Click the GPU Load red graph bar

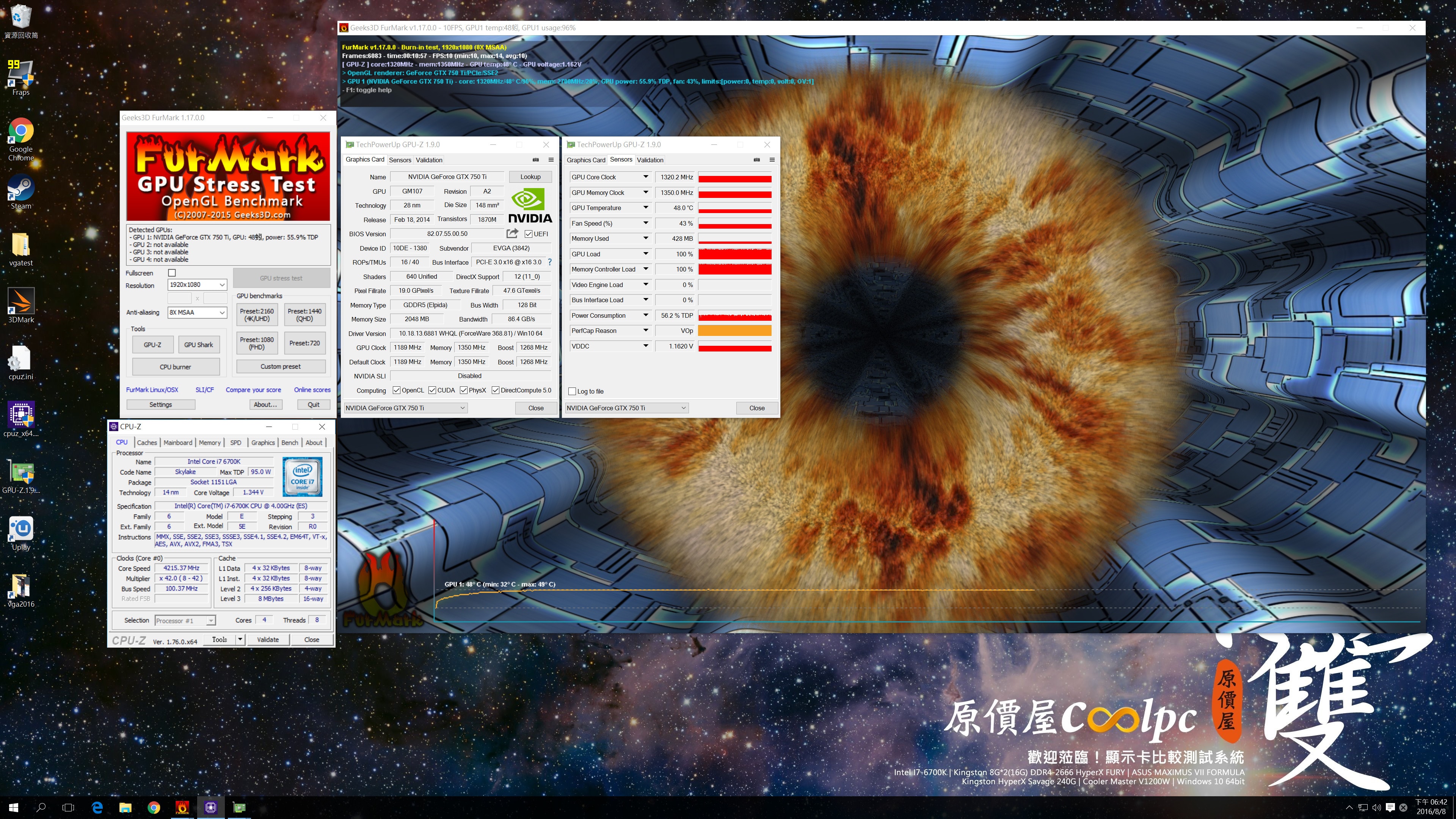(735, 254)
